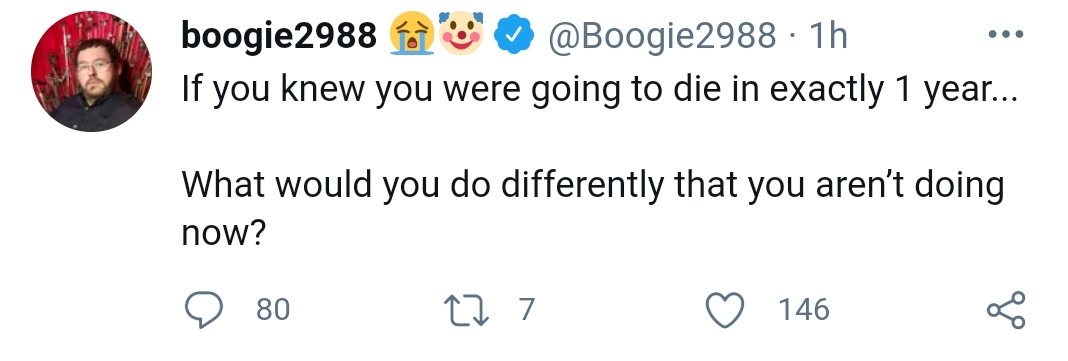Open the reply speech bubble icon

click(x=204, y=310)
